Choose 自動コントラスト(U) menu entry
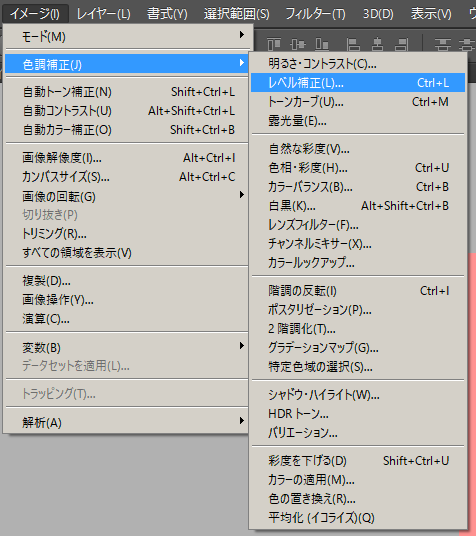The width and height of the screenshot is (476, 536). (x=127, y=111)
